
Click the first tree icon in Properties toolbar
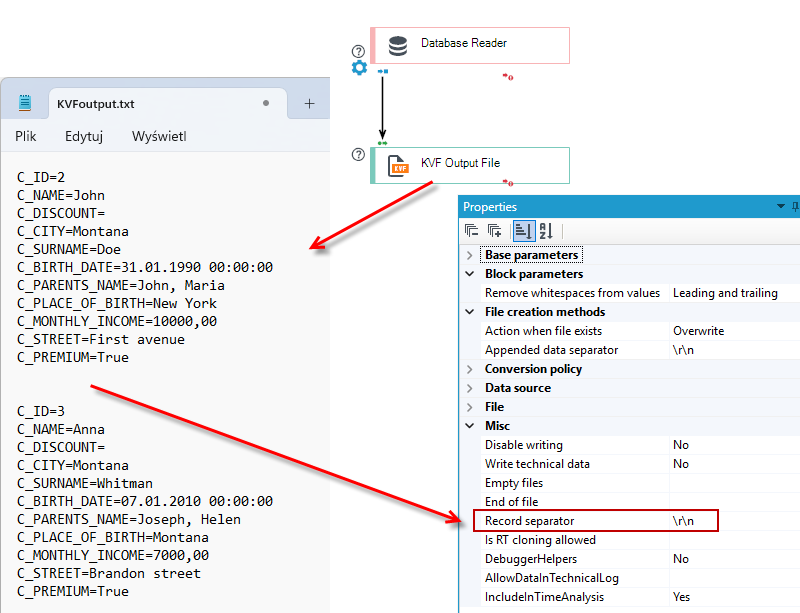(x=471, y=231)
